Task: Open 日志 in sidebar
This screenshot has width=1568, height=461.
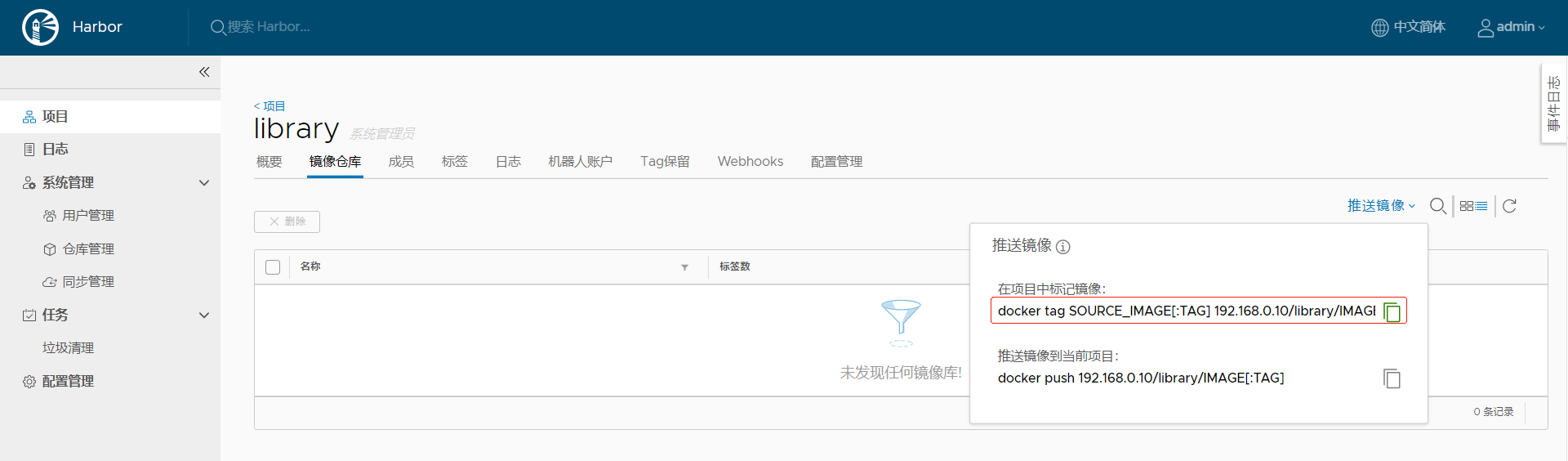Action: pos(56,150)
